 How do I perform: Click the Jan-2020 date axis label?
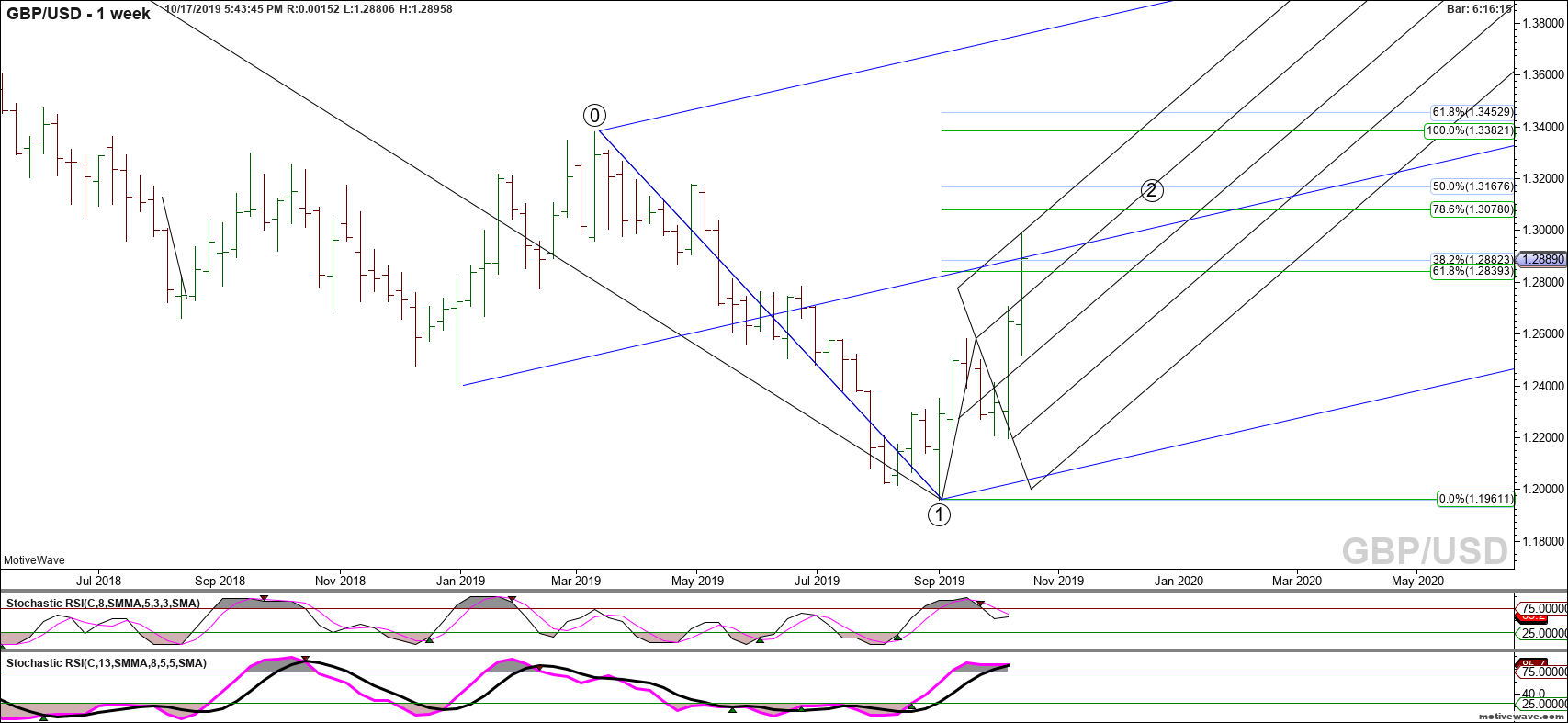(1178, 581)
